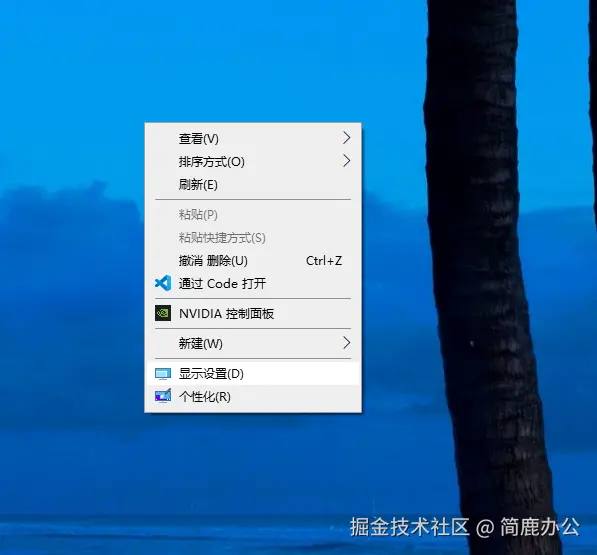Open the 新建(W) menu entry

[253, 343]
